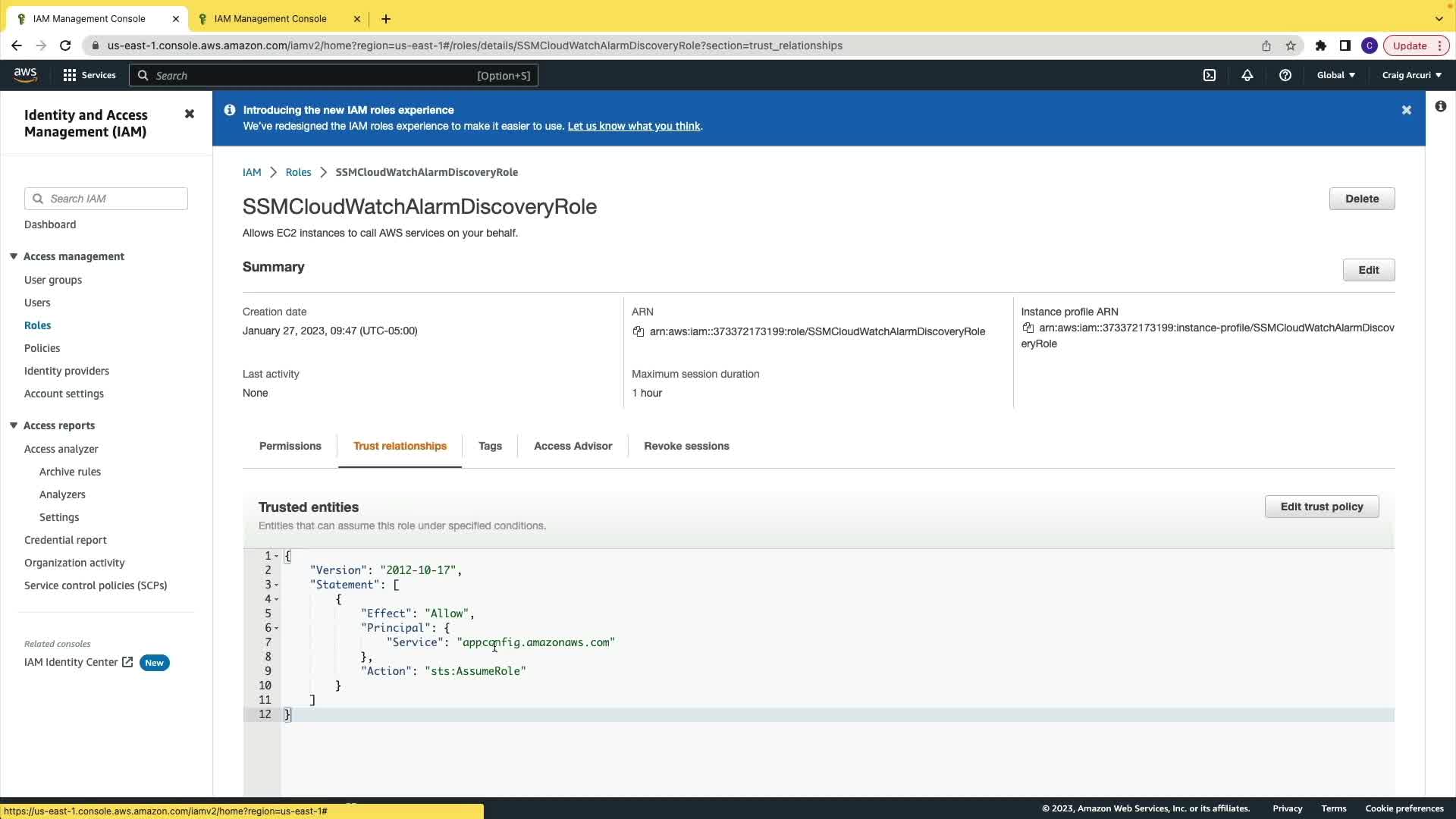Image resolution: width=1456 pixels, height=819 pixels.
Task: Open the help question mark icon
Action: tap(1285, 75)
